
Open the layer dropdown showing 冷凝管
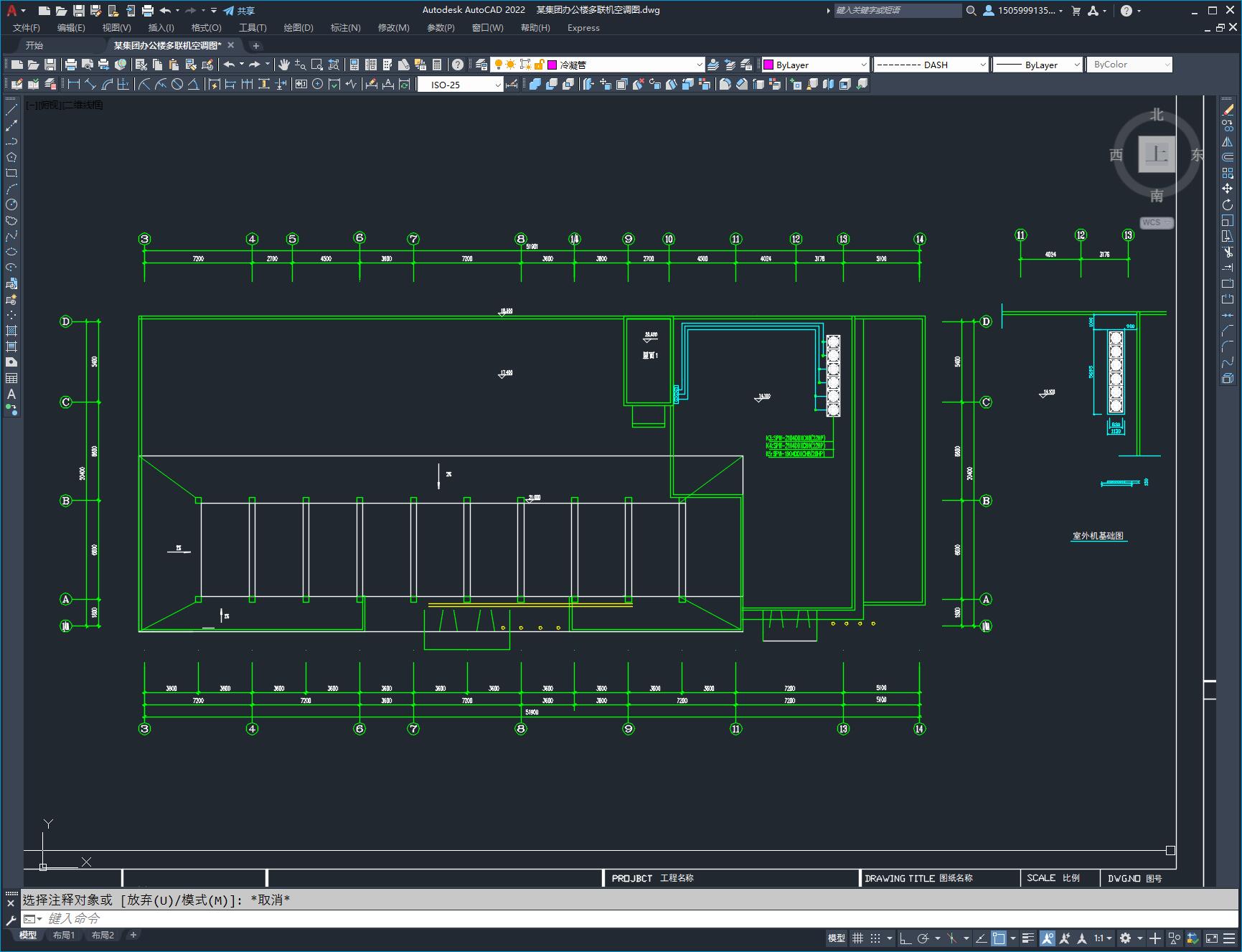pyautogui.click(x=597, y=65)
